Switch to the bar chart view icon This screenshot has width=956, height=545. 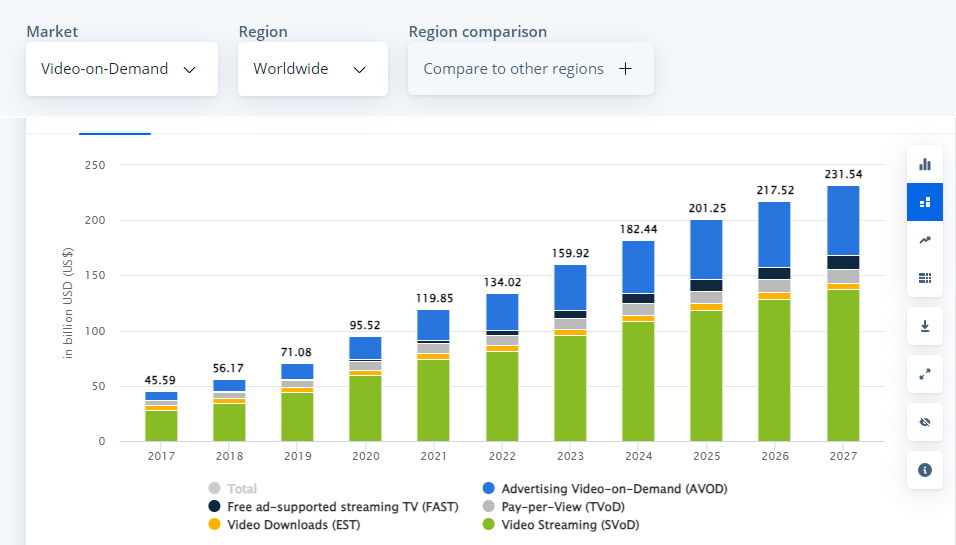coord(925,164)
